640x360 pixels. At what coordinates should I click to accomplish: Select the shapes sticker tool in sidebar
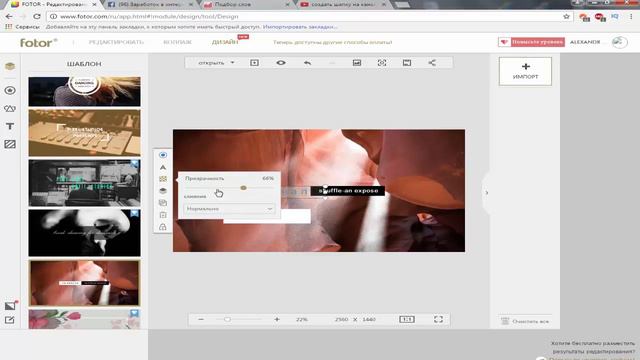pos(10,109)
